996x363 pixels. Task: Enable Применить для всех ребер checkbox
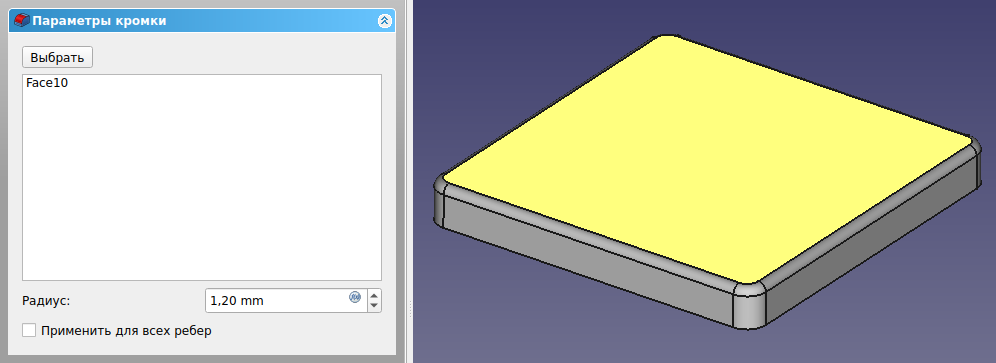pyautogui.click(x=29, y=331)
